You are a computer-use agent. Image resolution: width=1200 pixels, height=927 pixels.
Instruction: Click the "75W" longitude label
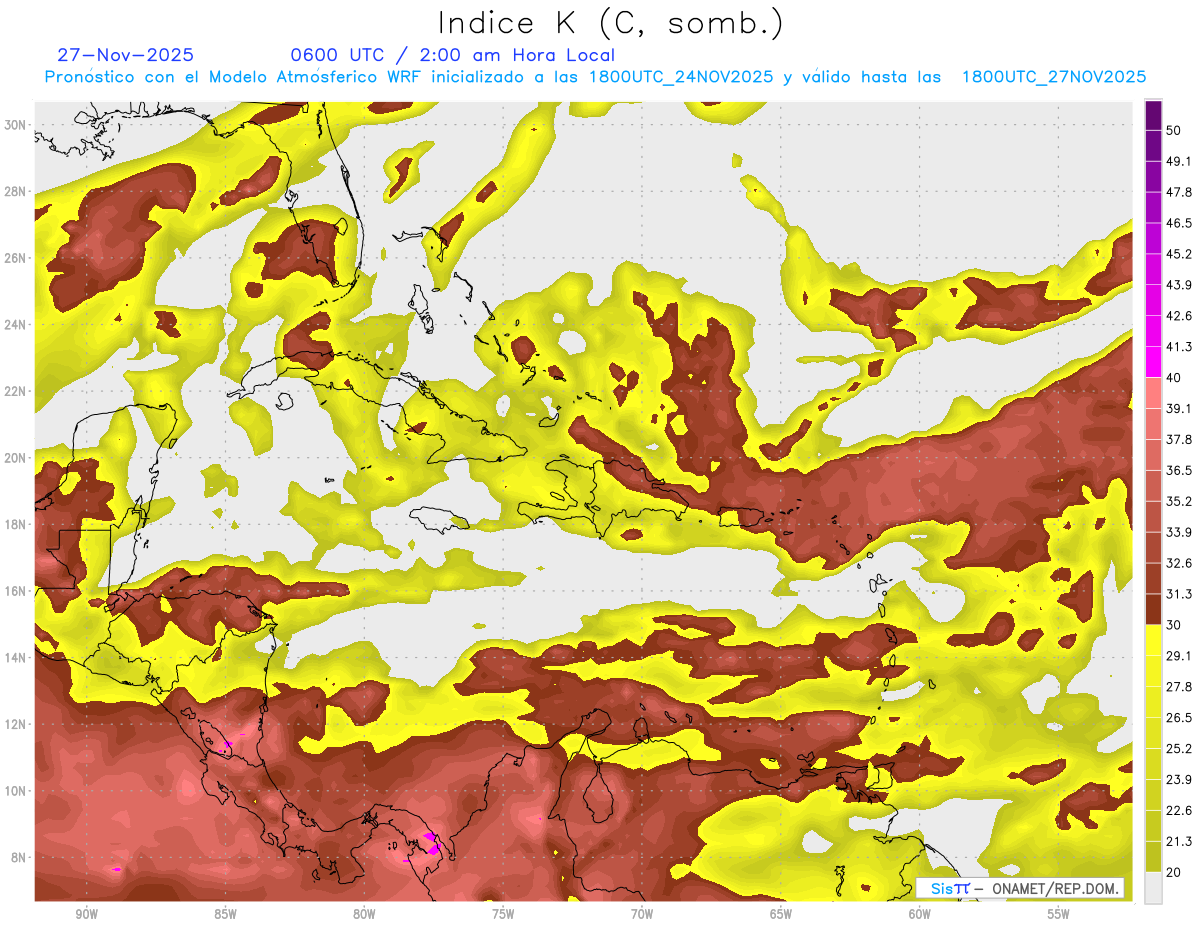(503, 914)
